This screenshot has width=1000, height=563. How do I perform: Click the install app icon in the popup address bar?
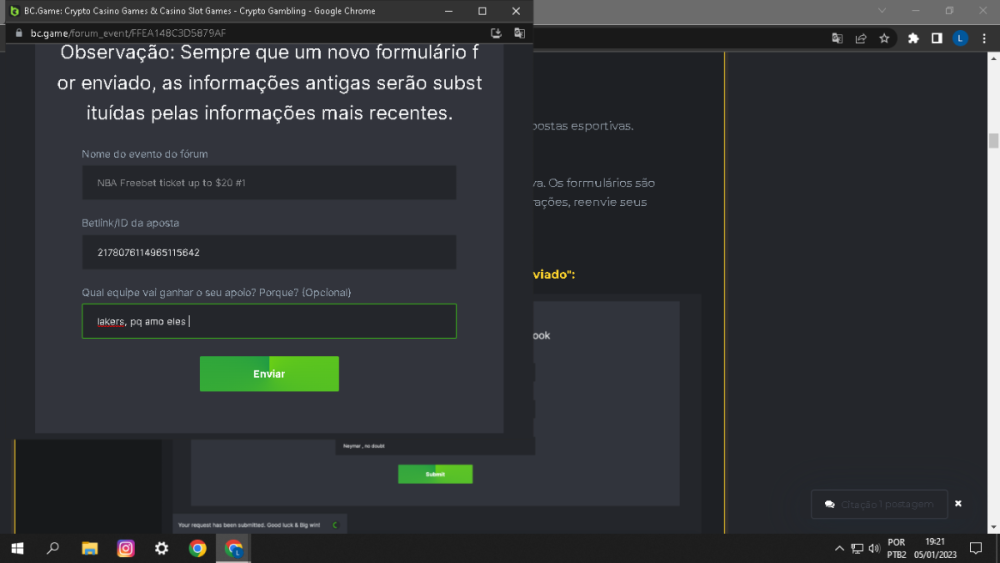tap(496, 33)
